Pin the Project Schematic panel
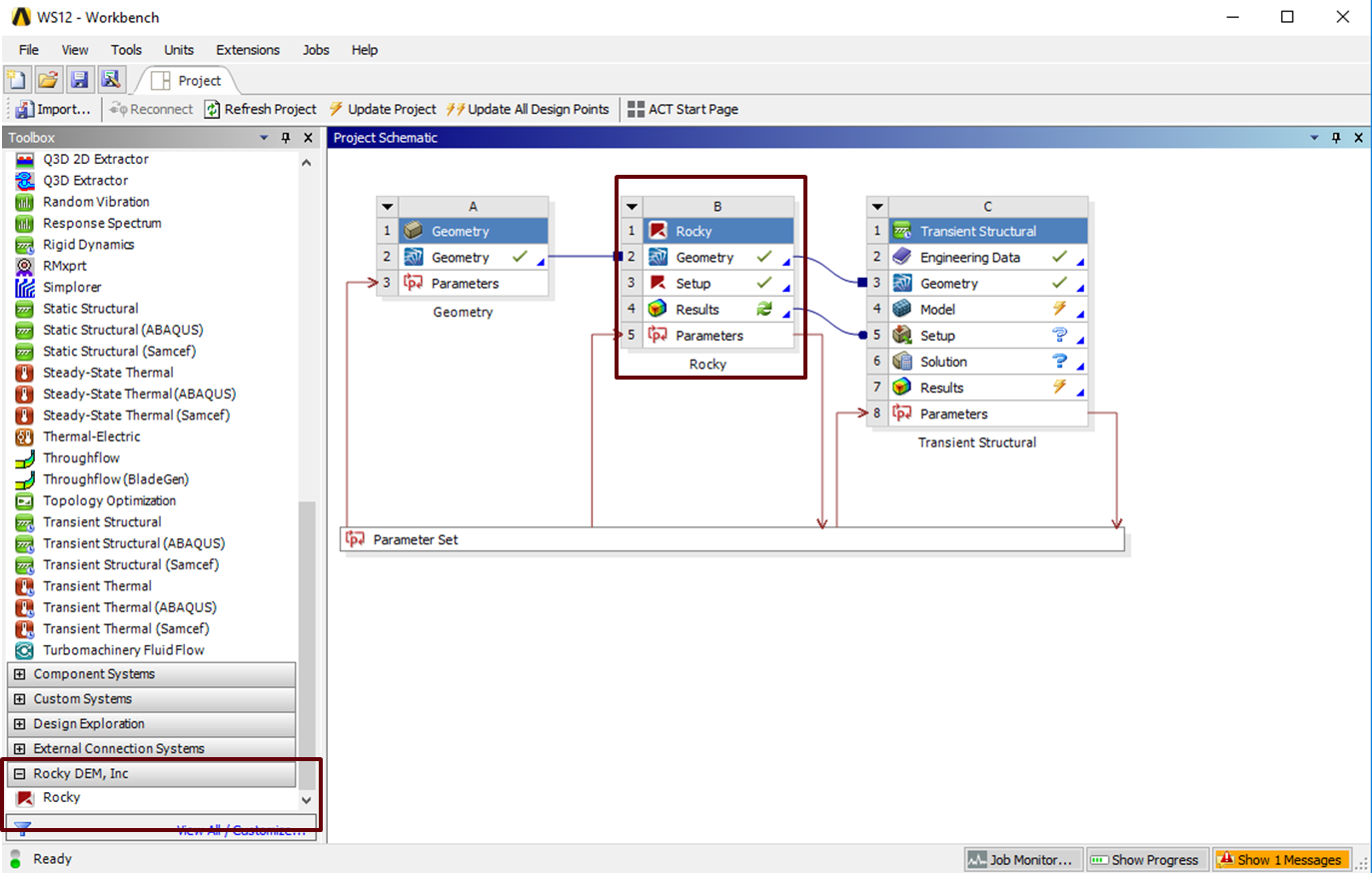 (x=1336, y=138)
